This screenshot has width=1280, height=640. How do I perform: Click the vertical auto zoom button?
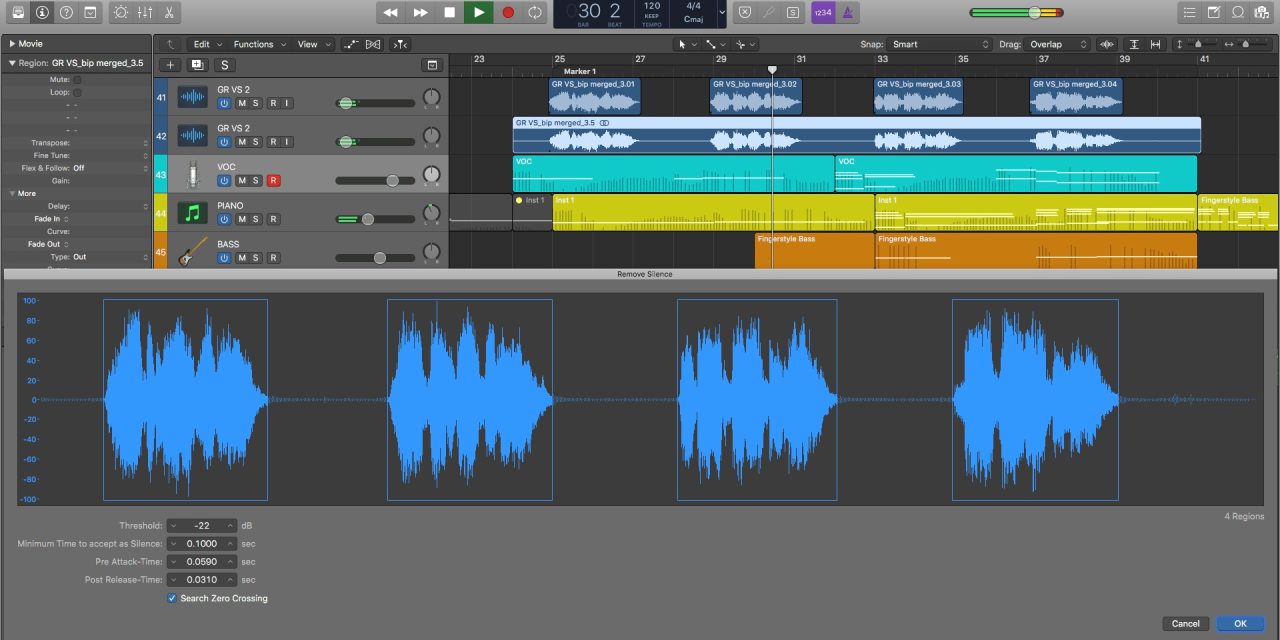[x=1135, y=44]
